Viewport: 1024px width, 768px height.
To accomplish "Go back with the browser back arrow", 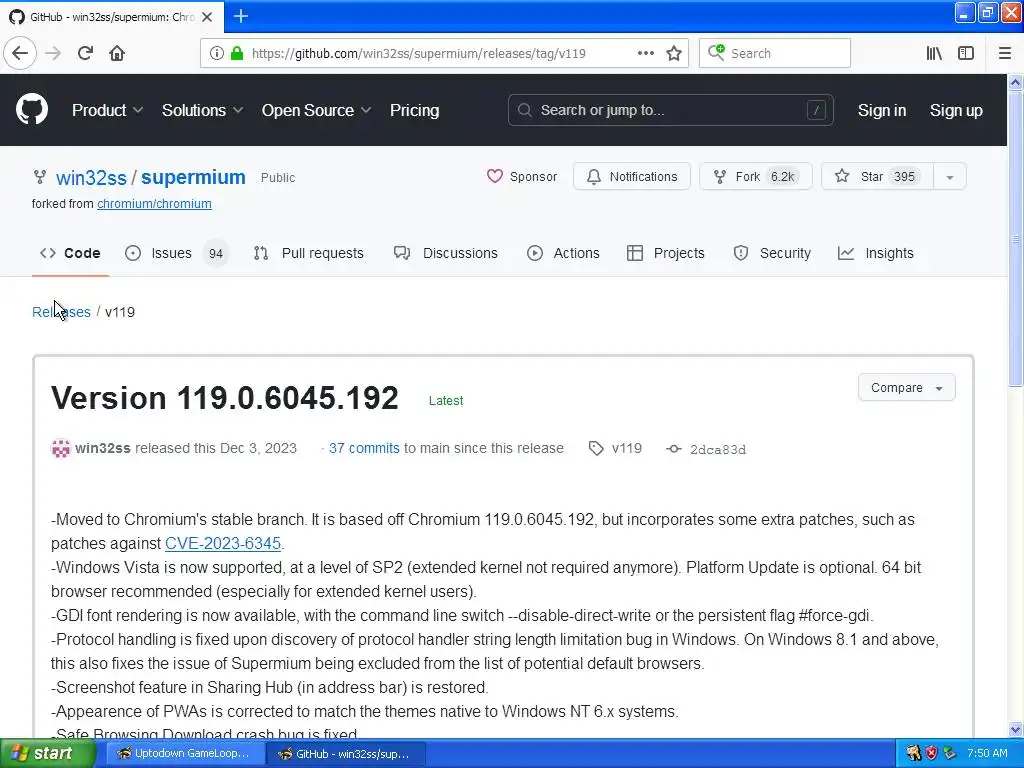I will [x=20, y=53].
